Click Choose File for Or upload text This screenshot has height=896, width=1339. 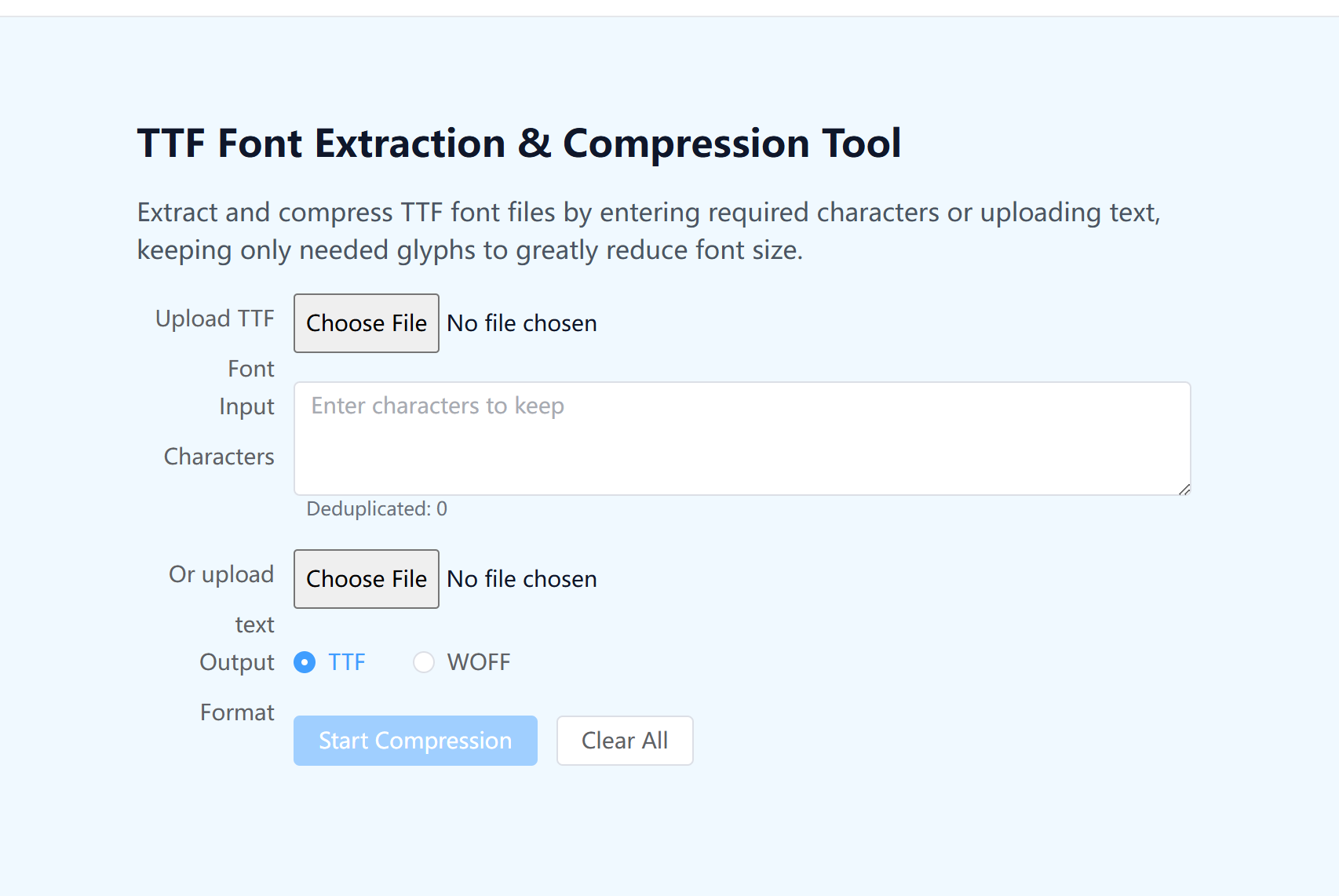click(x=366, y=579)
